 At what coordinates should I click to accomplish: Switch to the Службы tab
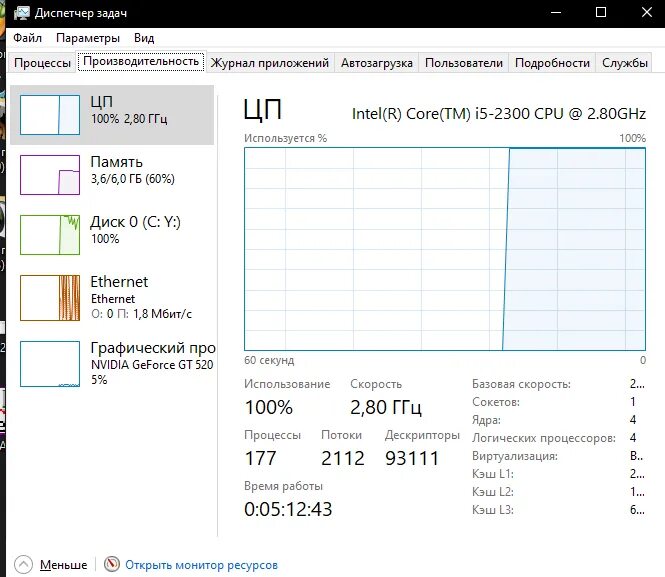624,63
